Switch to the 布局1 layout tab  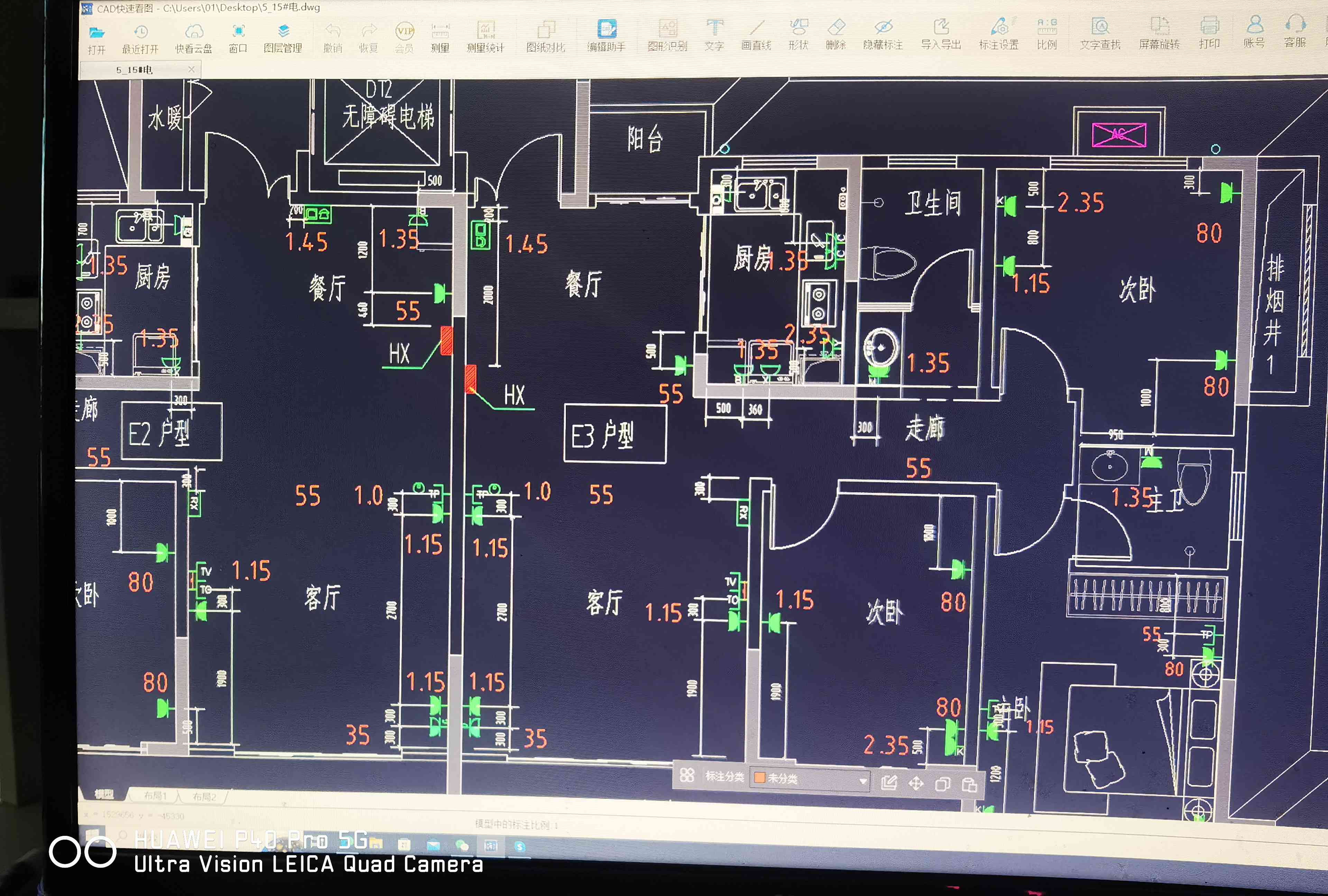[155, 795]
